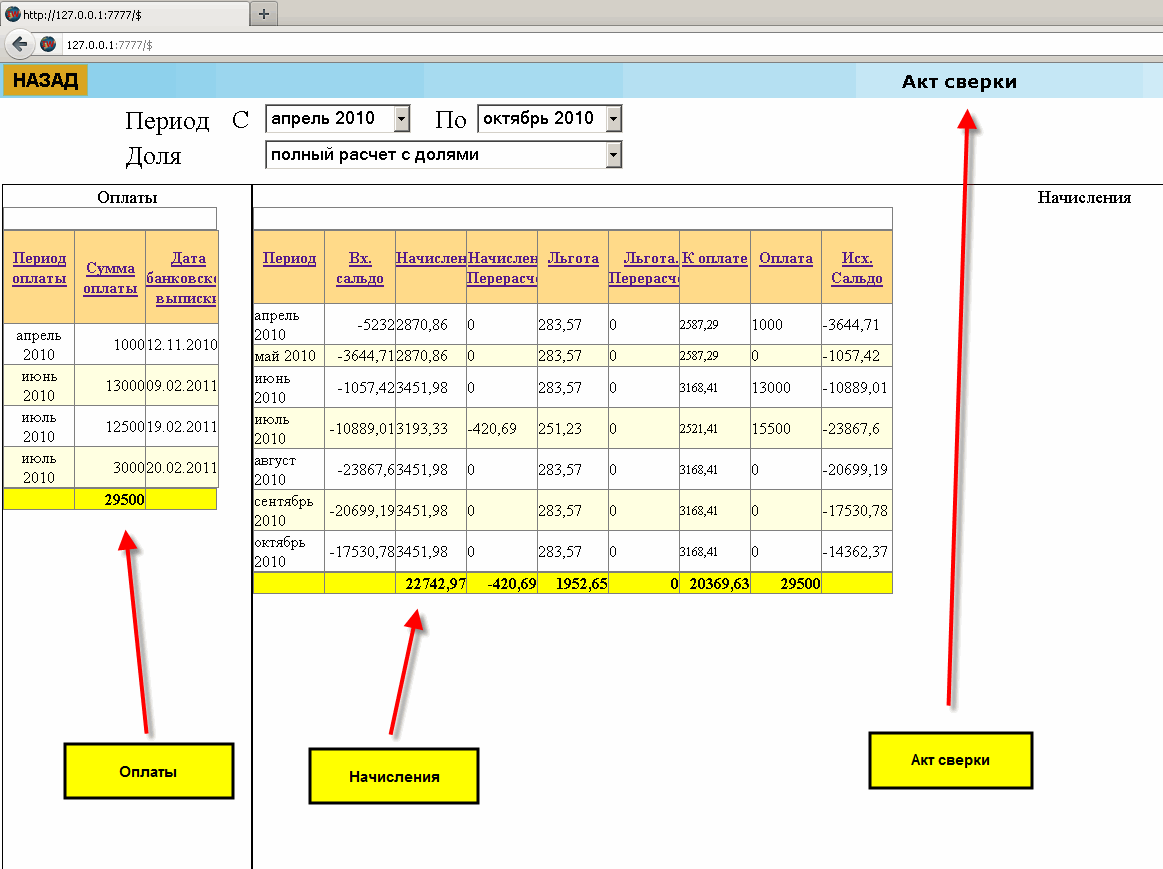This screenshot has height=869, width=1163.
Task: Click К оплате total 20369,63
Action: coord(715,584)
